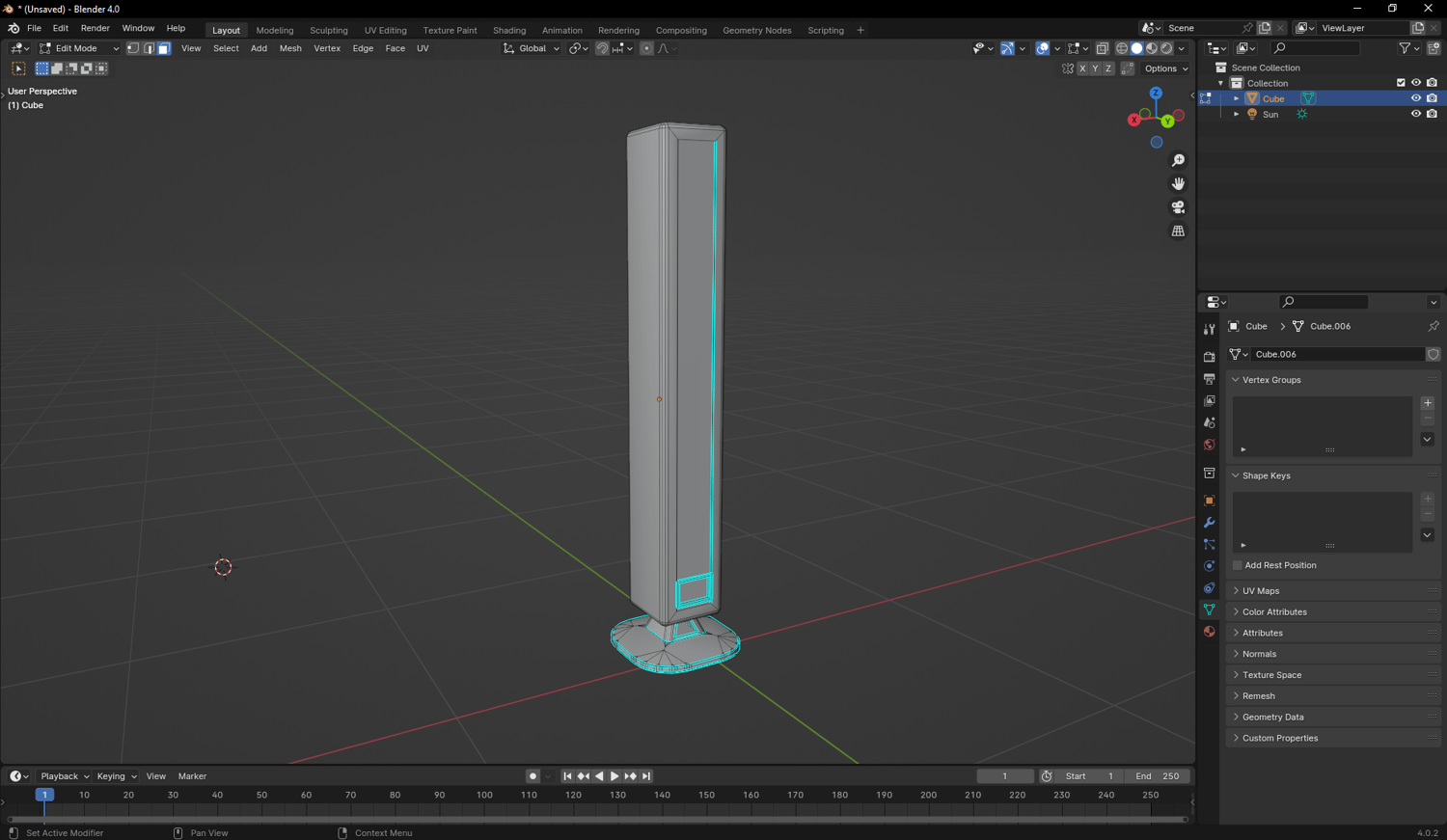This screenshot has height=840, width=1447.
Task: Click the Options button in viewport
Action: point(1165,68)
